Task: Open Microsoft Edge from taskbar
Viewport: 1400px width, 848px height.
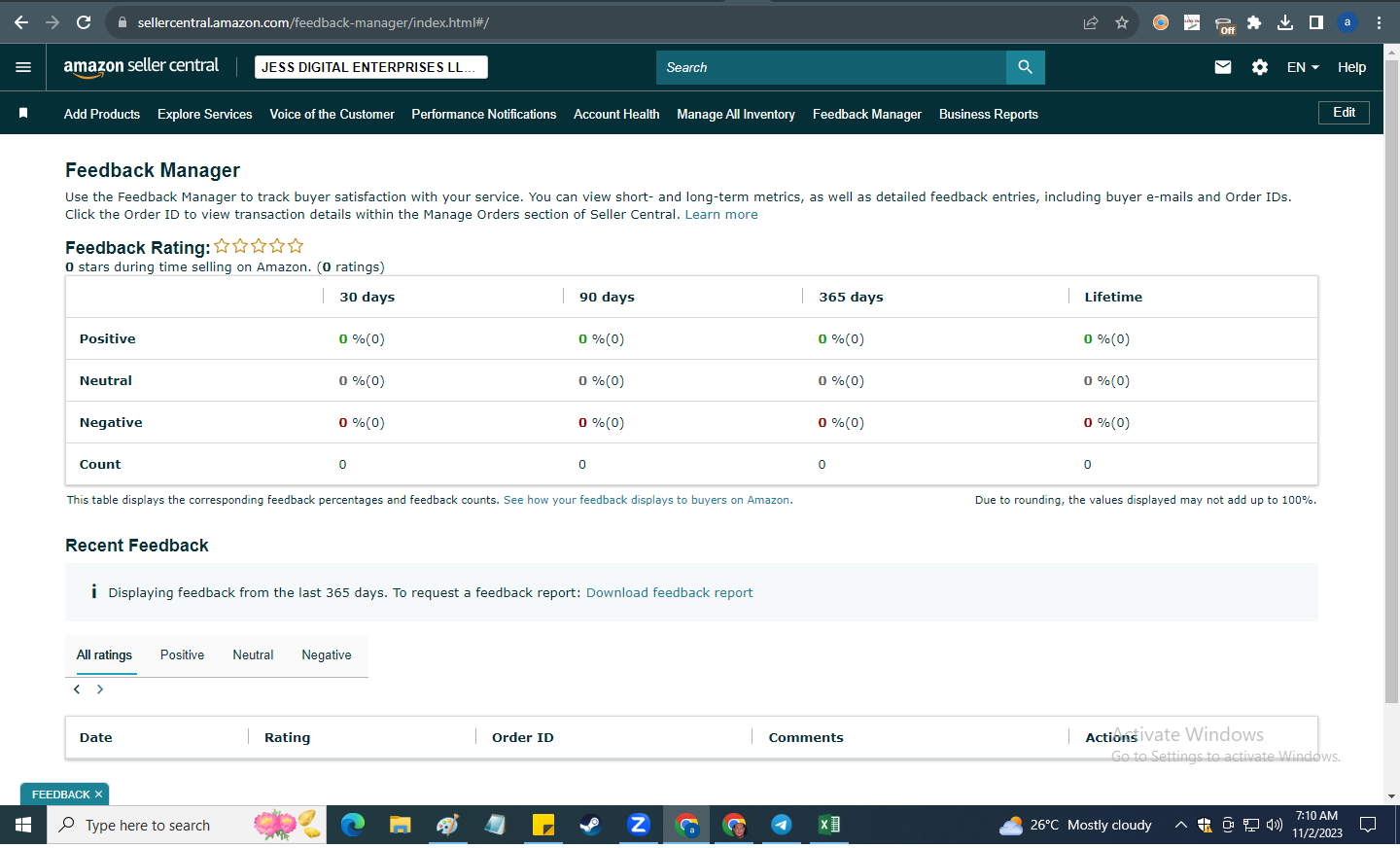Action: pyautogui.click(x=353, y=825)
